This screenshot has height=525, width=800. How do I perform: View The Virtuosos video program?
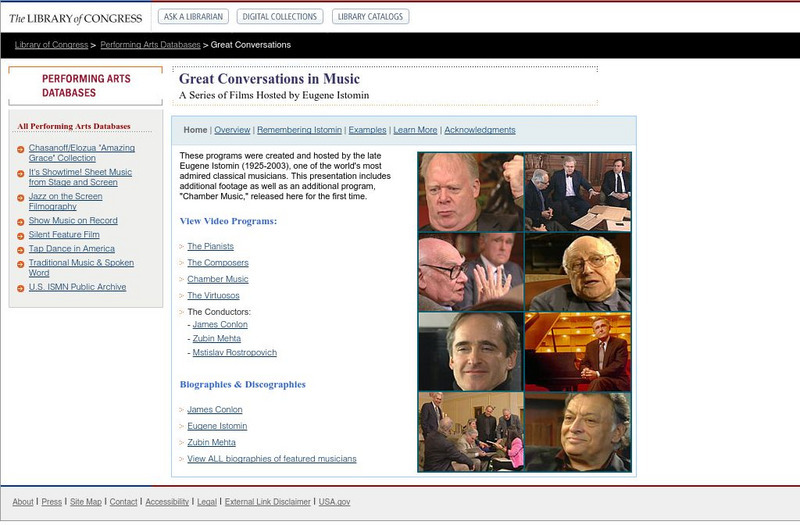213,295
